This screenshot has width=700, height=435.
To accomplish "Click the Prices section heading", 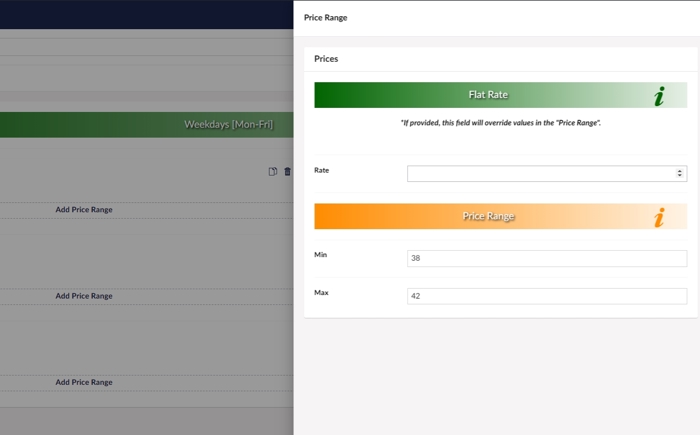I will (x=326, y=59).
